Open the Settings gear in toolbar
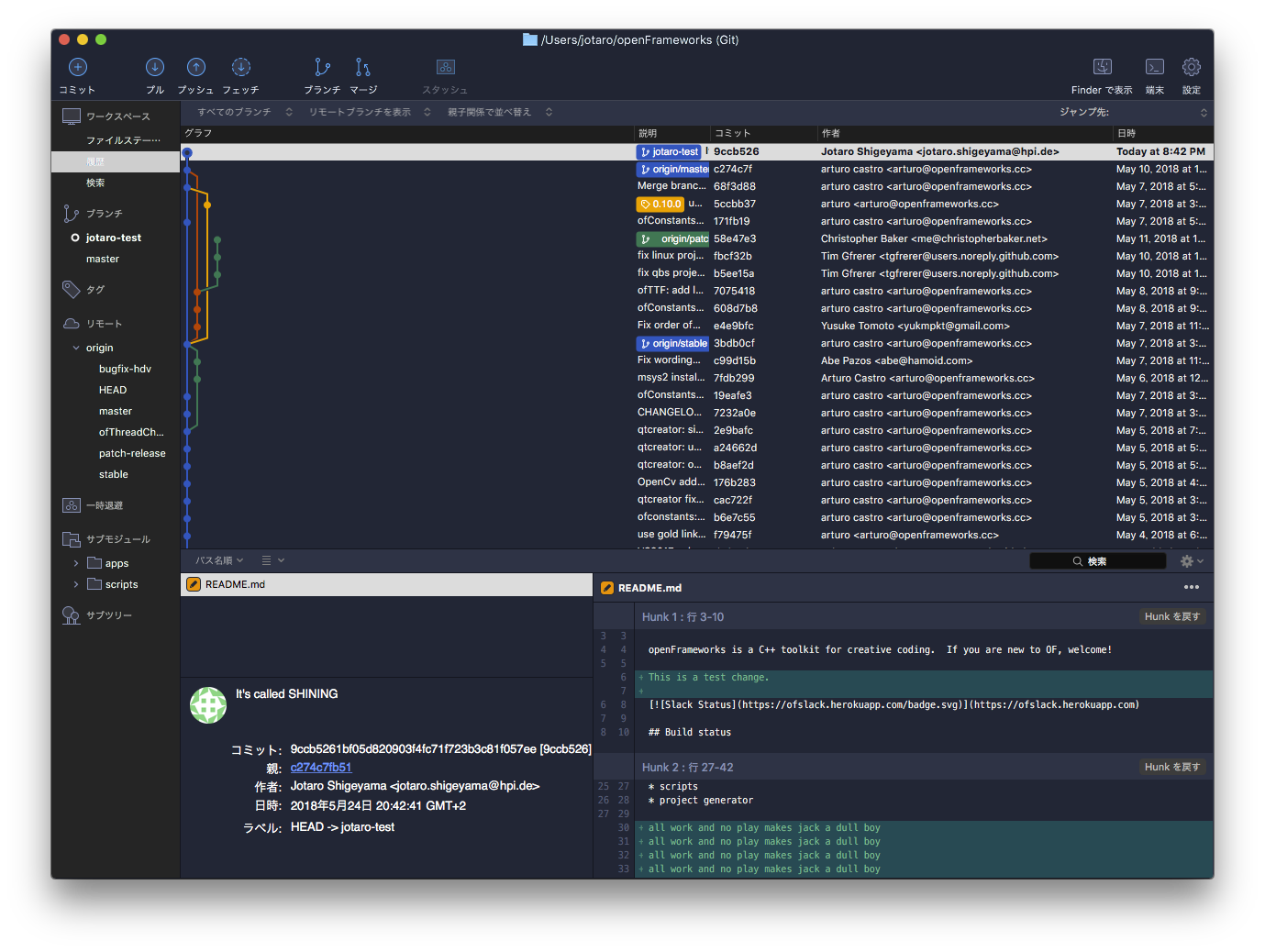The image size is (1265, 952). click(x=1191, y=68)
